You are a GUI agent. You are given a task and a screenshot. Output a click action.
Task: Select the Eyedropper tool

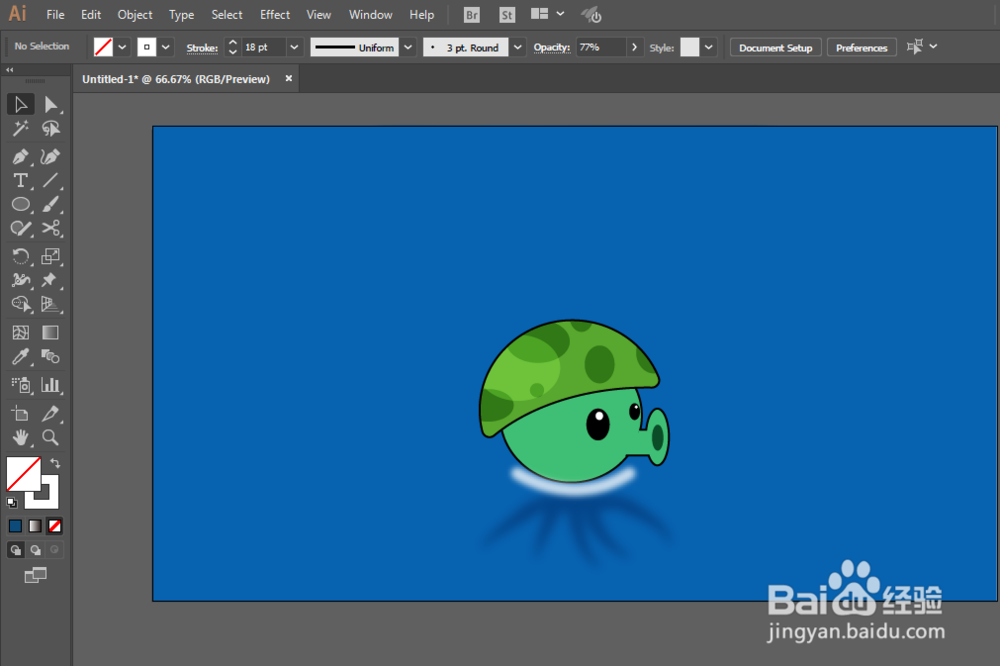[20, 357]
